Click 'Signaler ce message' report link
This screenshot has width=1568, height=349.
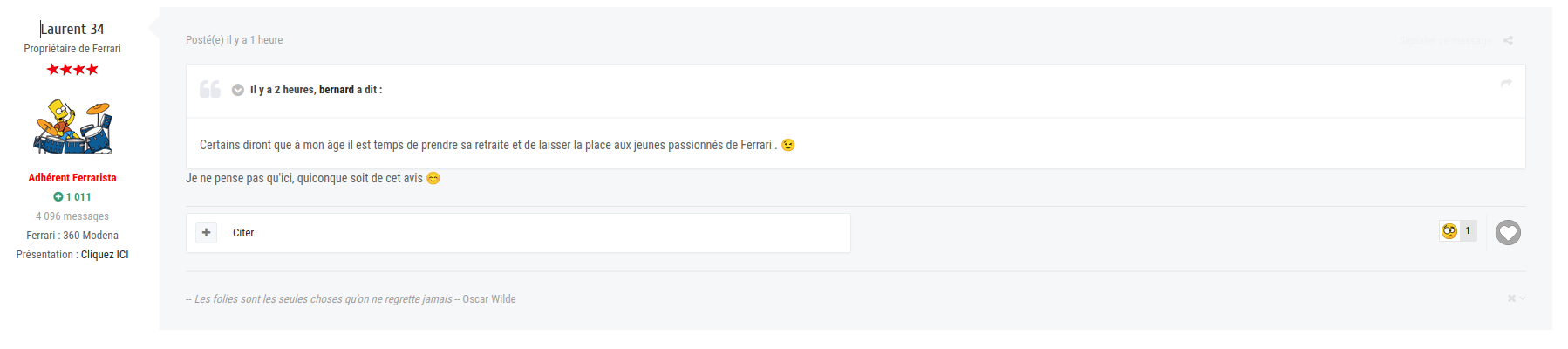coord(1445,40)
